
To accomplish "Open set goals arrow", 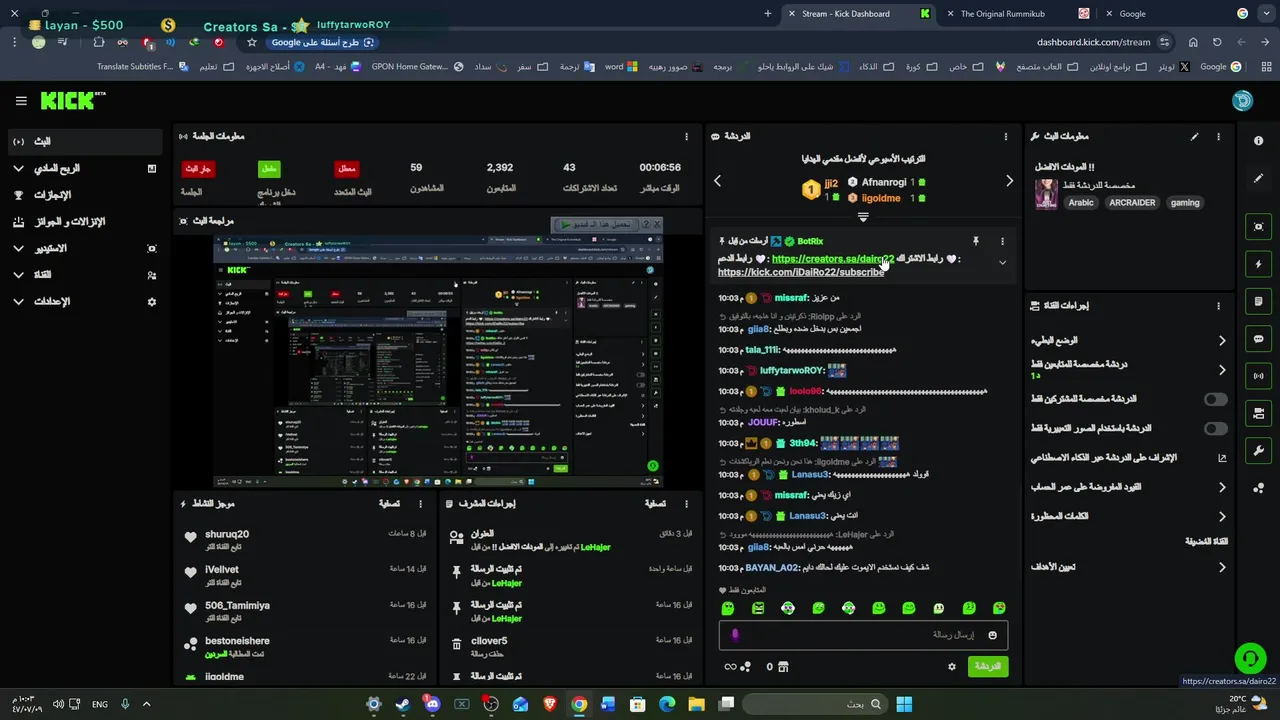I will point(1221,567).
